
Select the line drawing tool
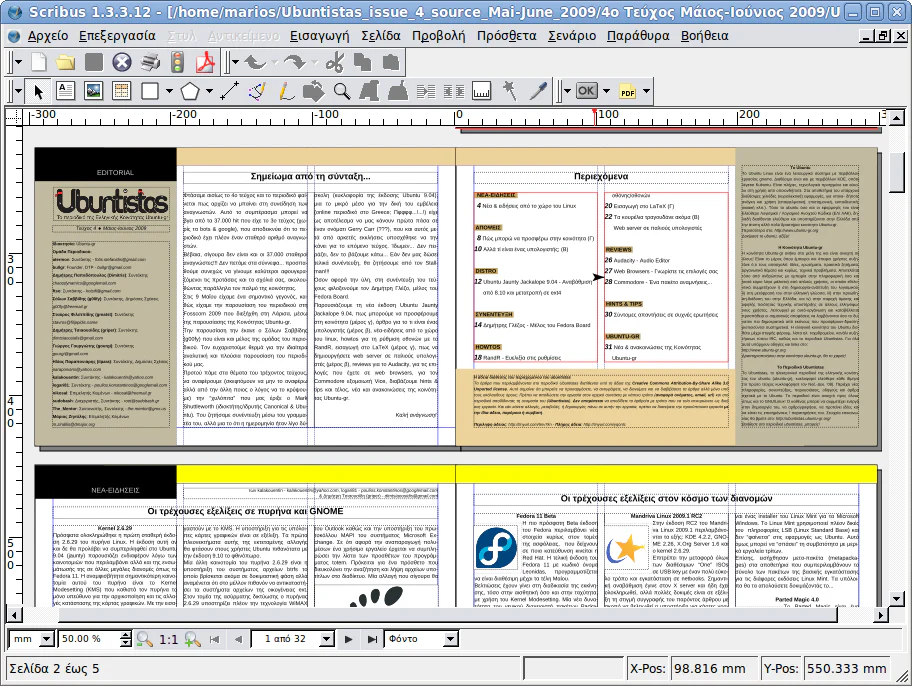click(x=229, y=91)
